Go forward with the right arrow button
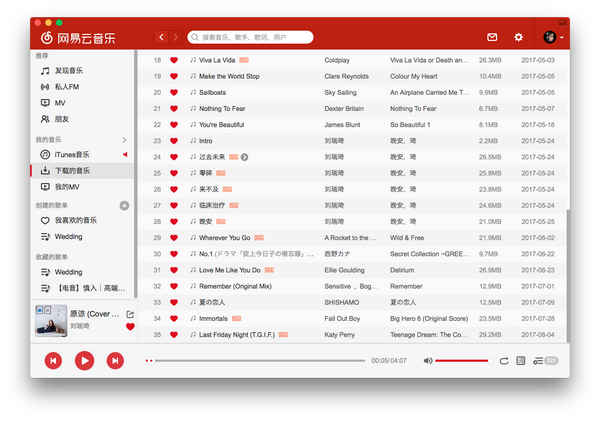This screenshot has width=600, height=421. 176,37
